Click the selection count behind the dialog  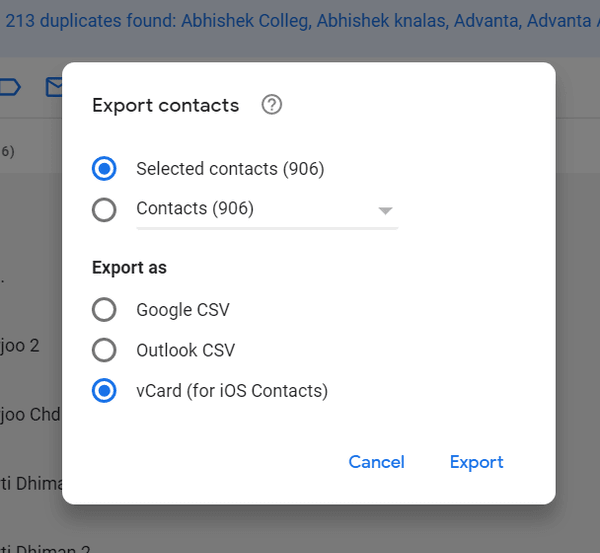point(7,151)
